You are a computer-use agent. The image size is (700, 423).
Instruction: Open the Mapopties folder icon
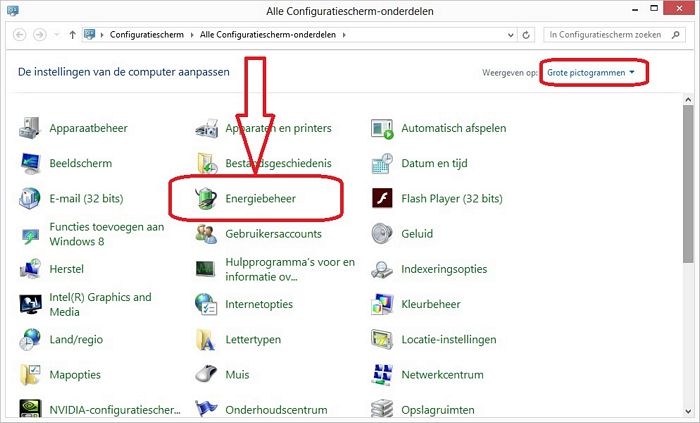[x=30, y=375]
